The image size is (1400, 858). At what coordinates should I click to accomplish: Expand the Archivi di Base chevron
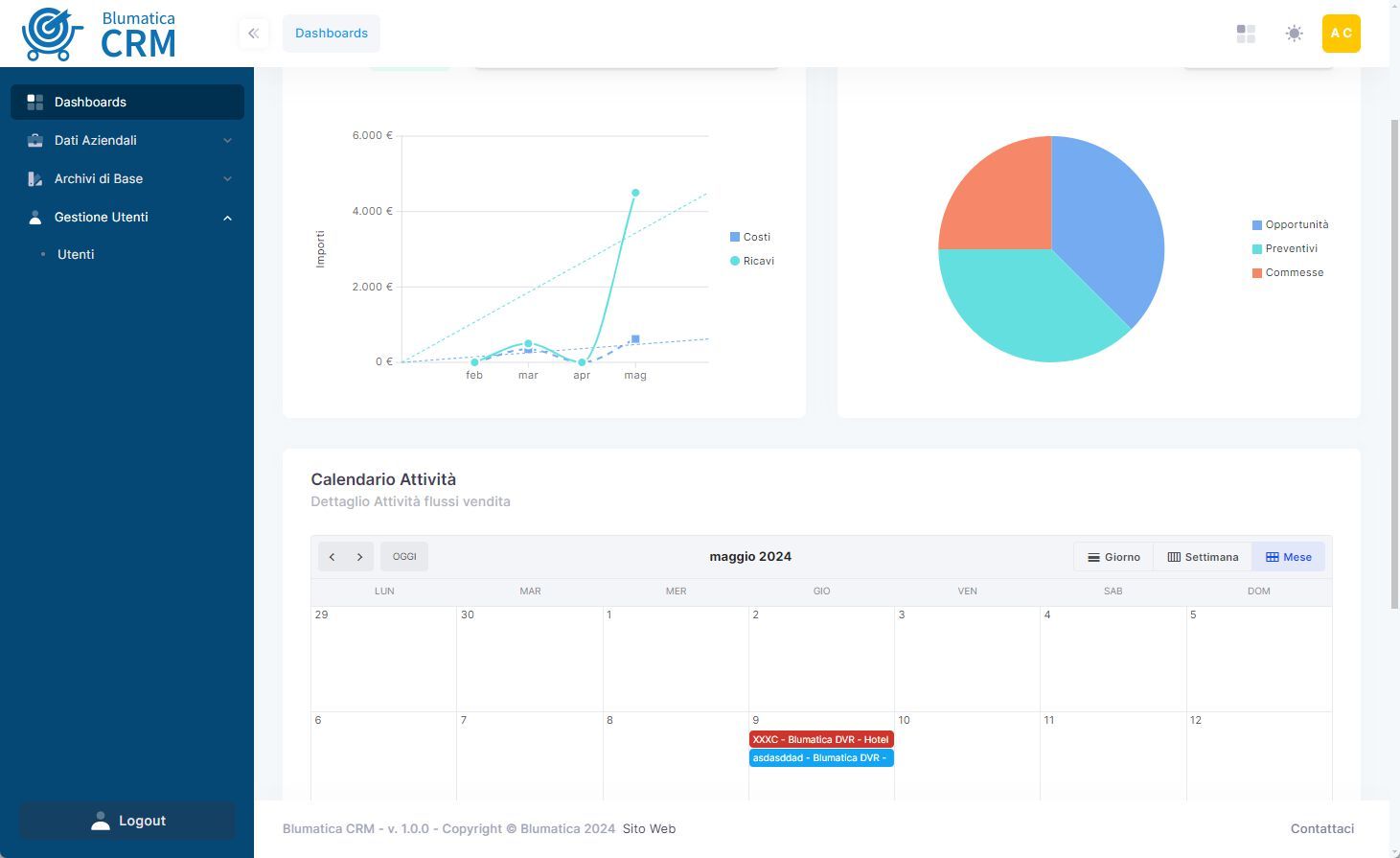point(227,179)
